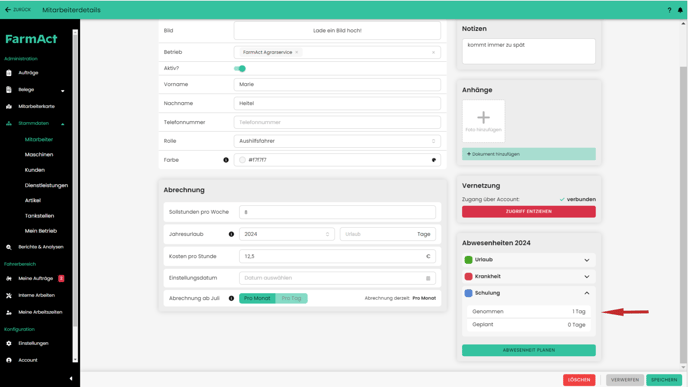This screenshot has height=387, width=688.
Task: Click the blue Schulung color square
Action: tap(468, 293)
